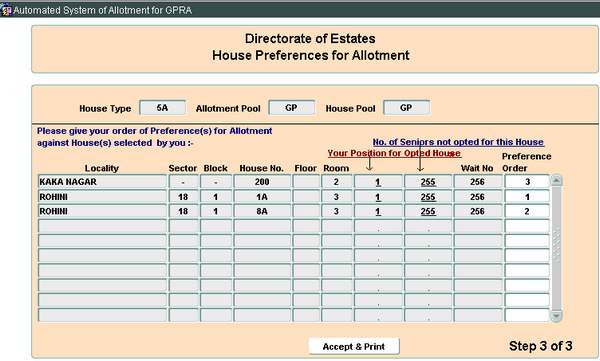
Task: Click the KAKA NAGAR locality cell
Action: coord(102,181)
